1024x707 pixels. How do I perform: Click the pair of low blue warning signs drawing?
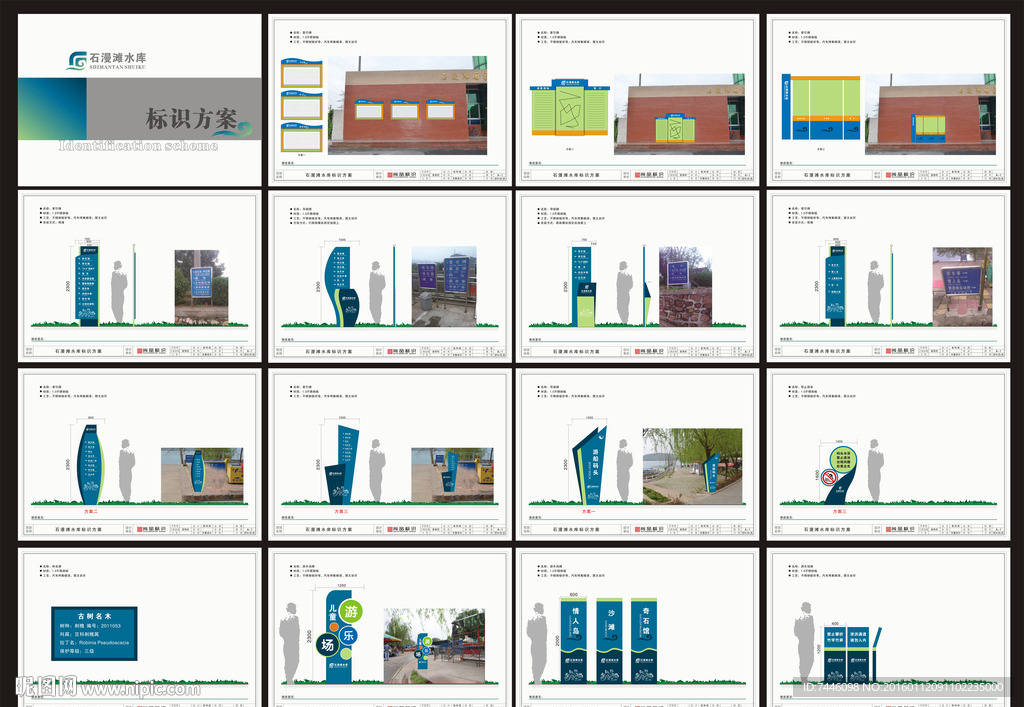pos(846,655)
